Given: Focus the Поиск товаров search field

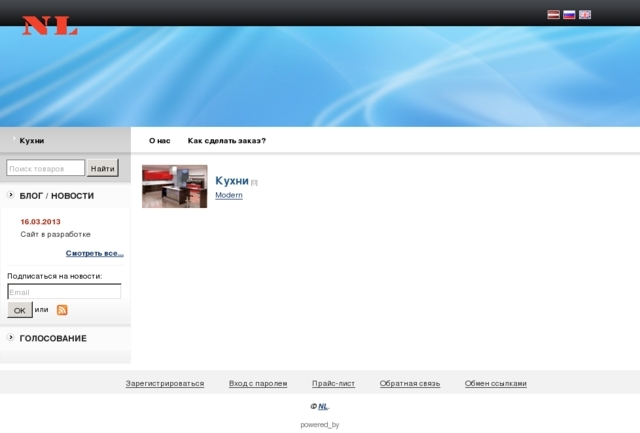Looking at the screenshot, I should pyautogui.click(x=46, y=168).
